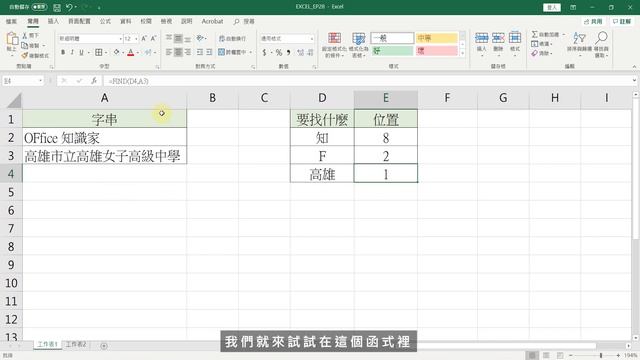Click the 共用 (Share) button

(x=593, y=21)
